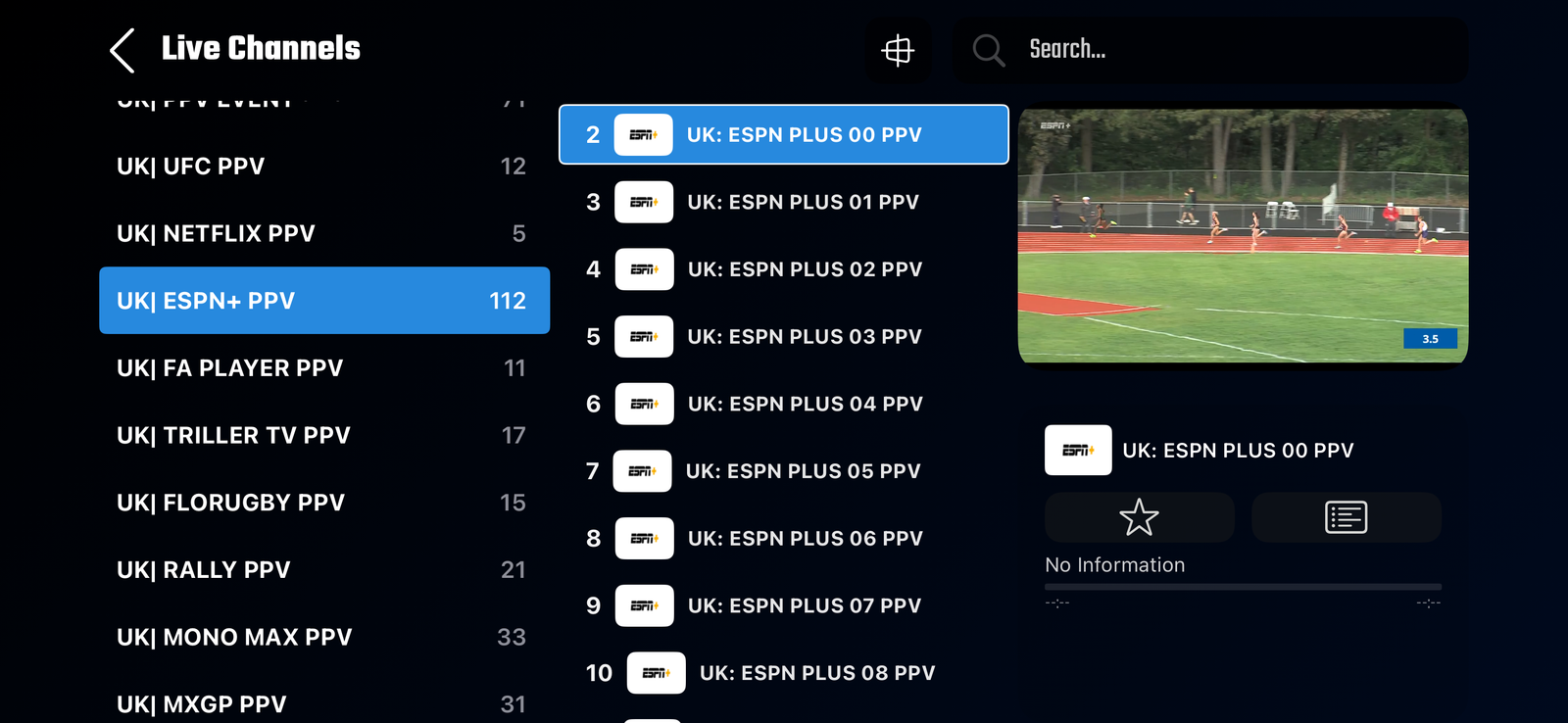Play channel 6 ESPN PLUS 04 PPV
The image size is (1568, 723).
click(x=784, y=404)
